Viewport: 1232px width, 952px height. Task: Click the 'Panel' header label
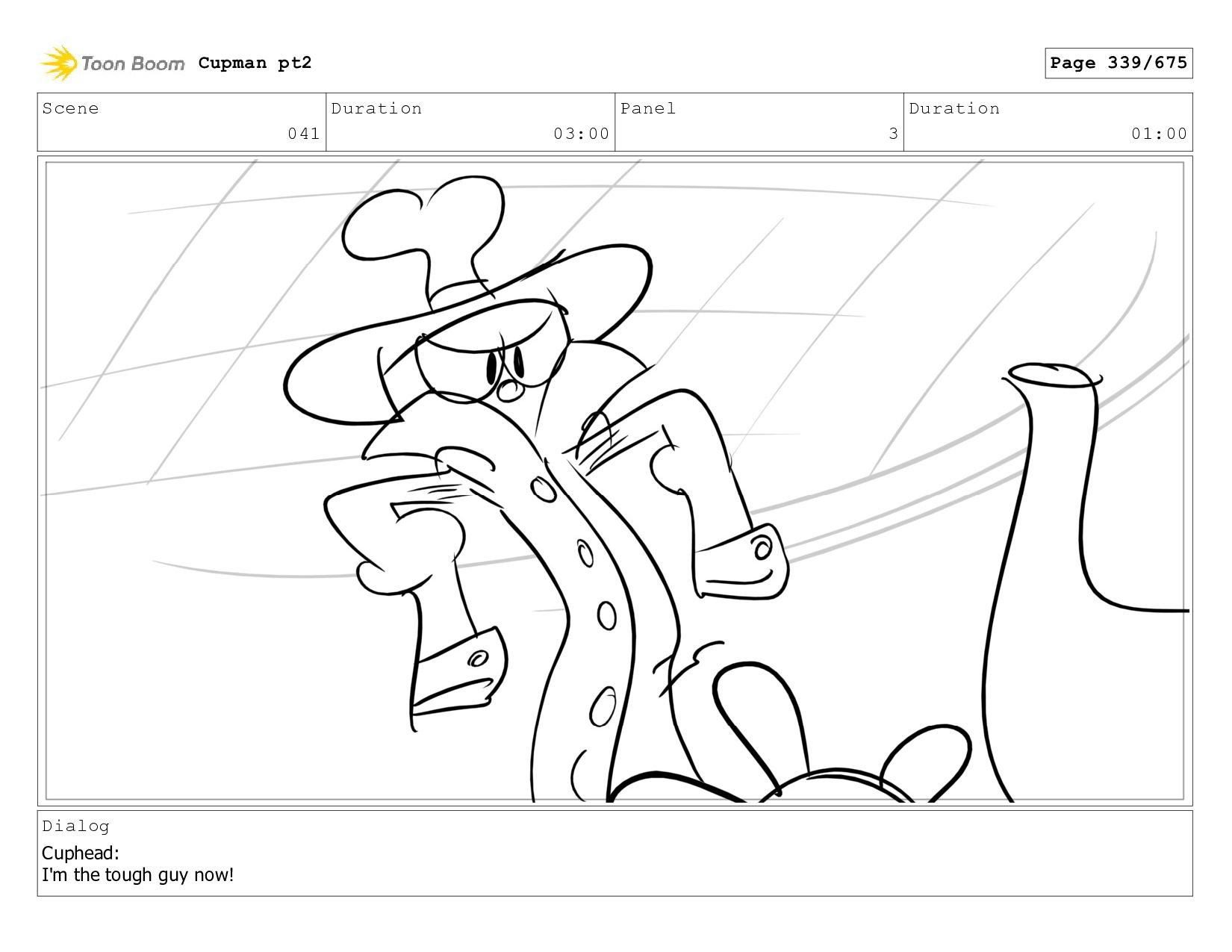click(x=647, y=108)
